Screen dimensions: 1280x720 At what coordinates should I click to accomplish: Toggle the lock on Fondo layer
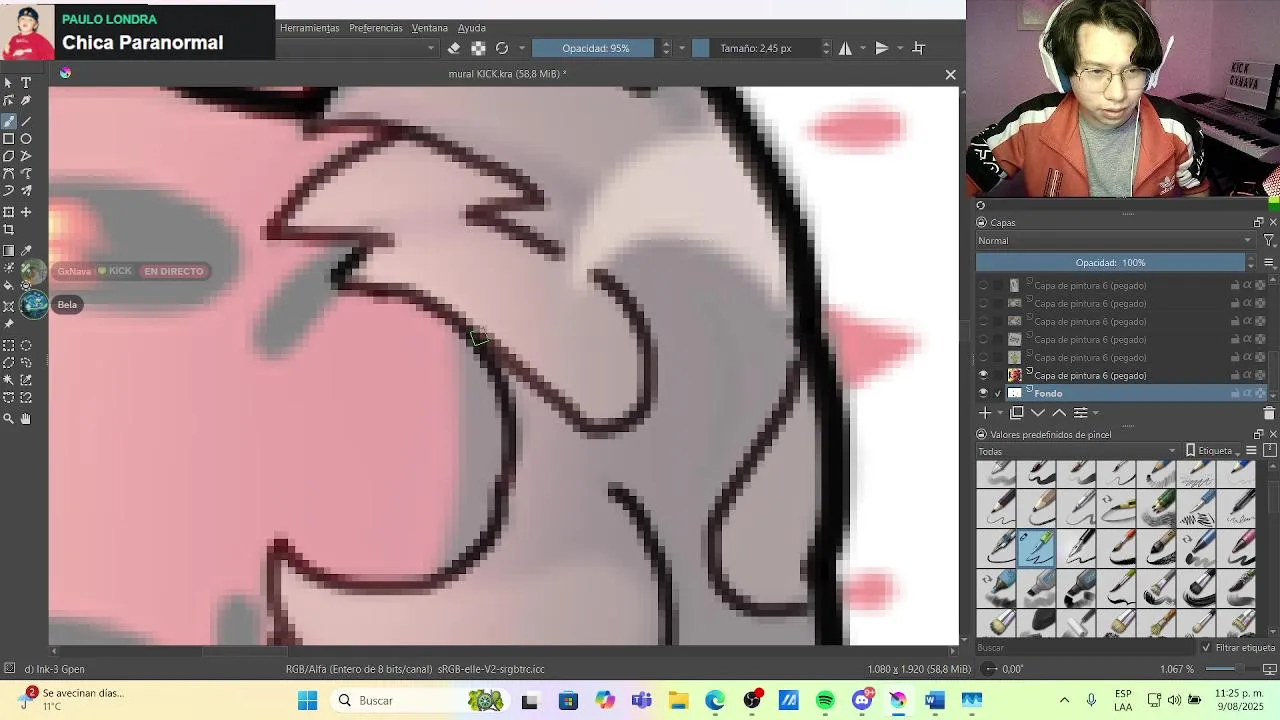click(1235, 393)
